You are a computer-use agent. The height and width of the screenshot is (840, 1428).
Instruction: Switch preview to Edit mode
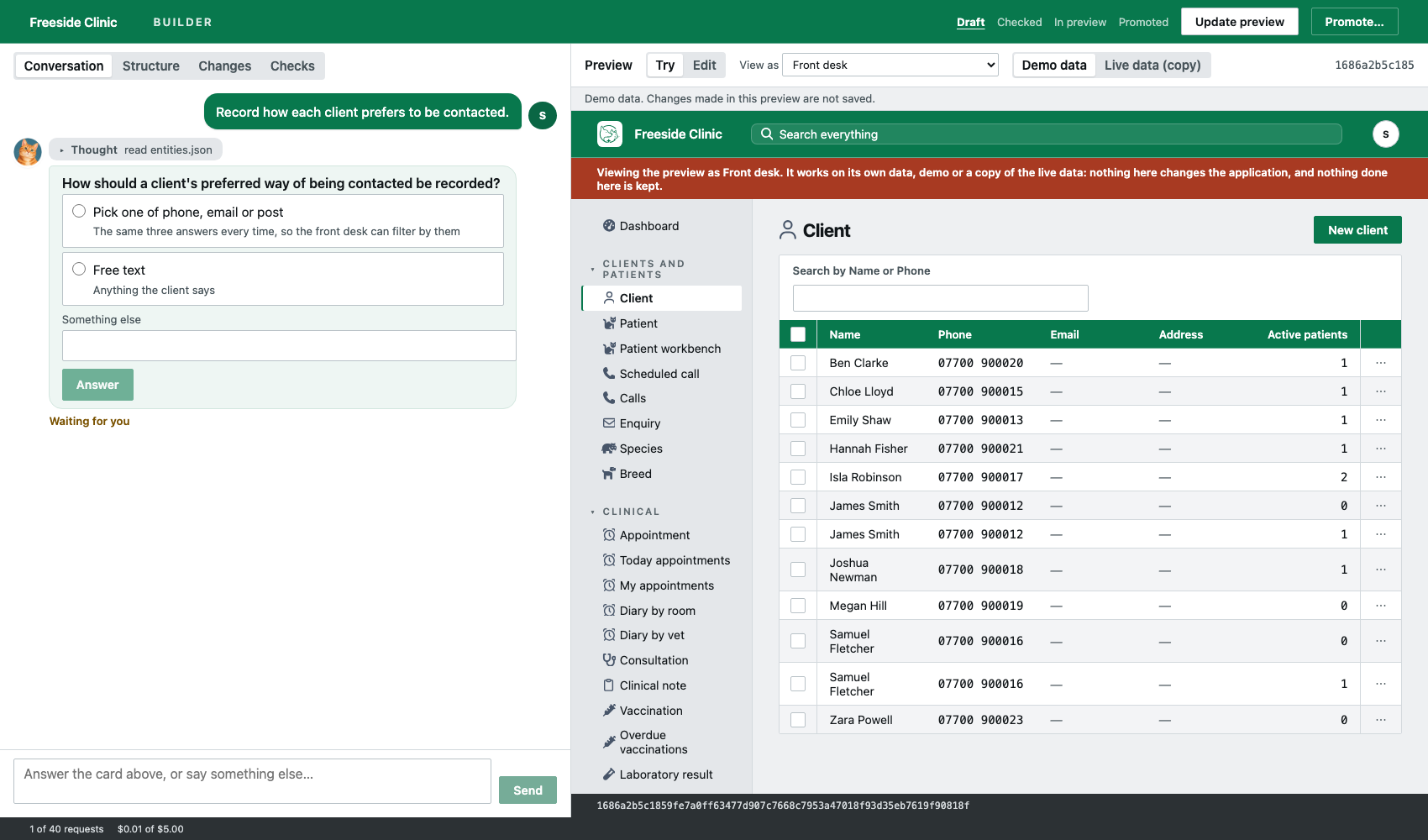704,65
